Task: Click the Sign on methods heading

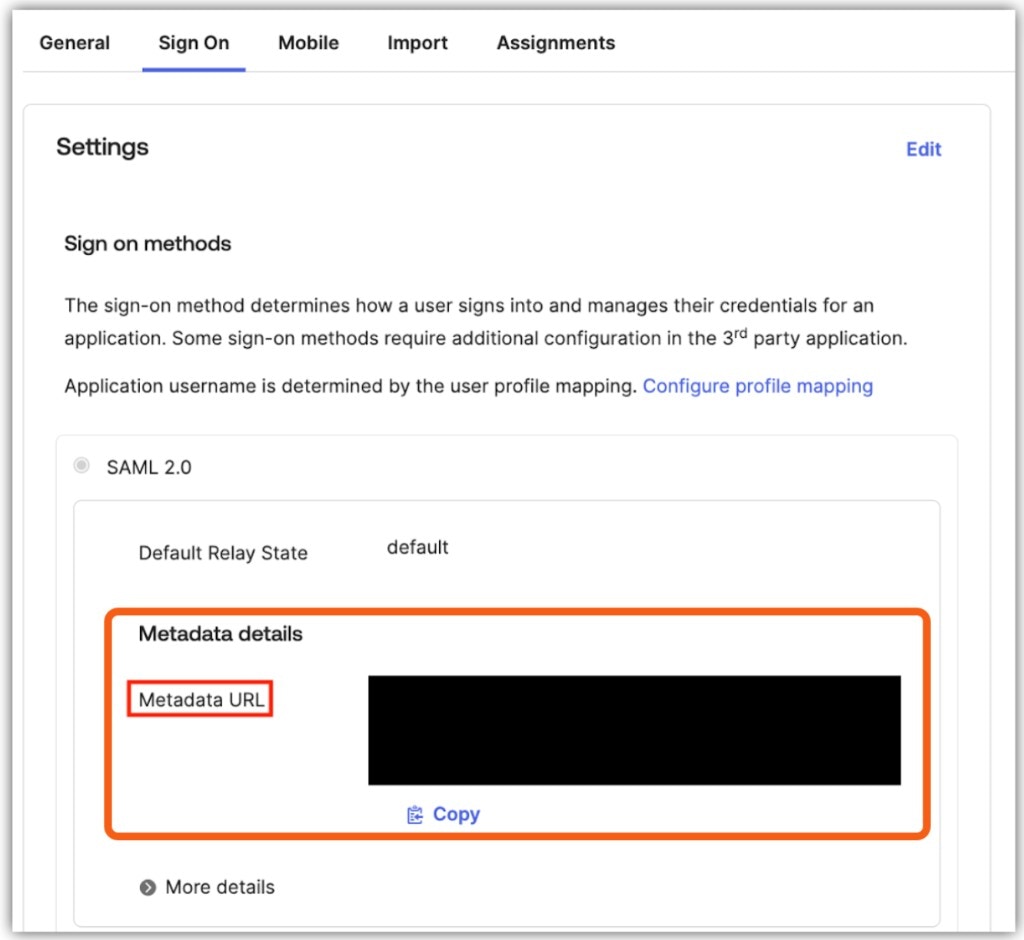Action: pos(147,243)
